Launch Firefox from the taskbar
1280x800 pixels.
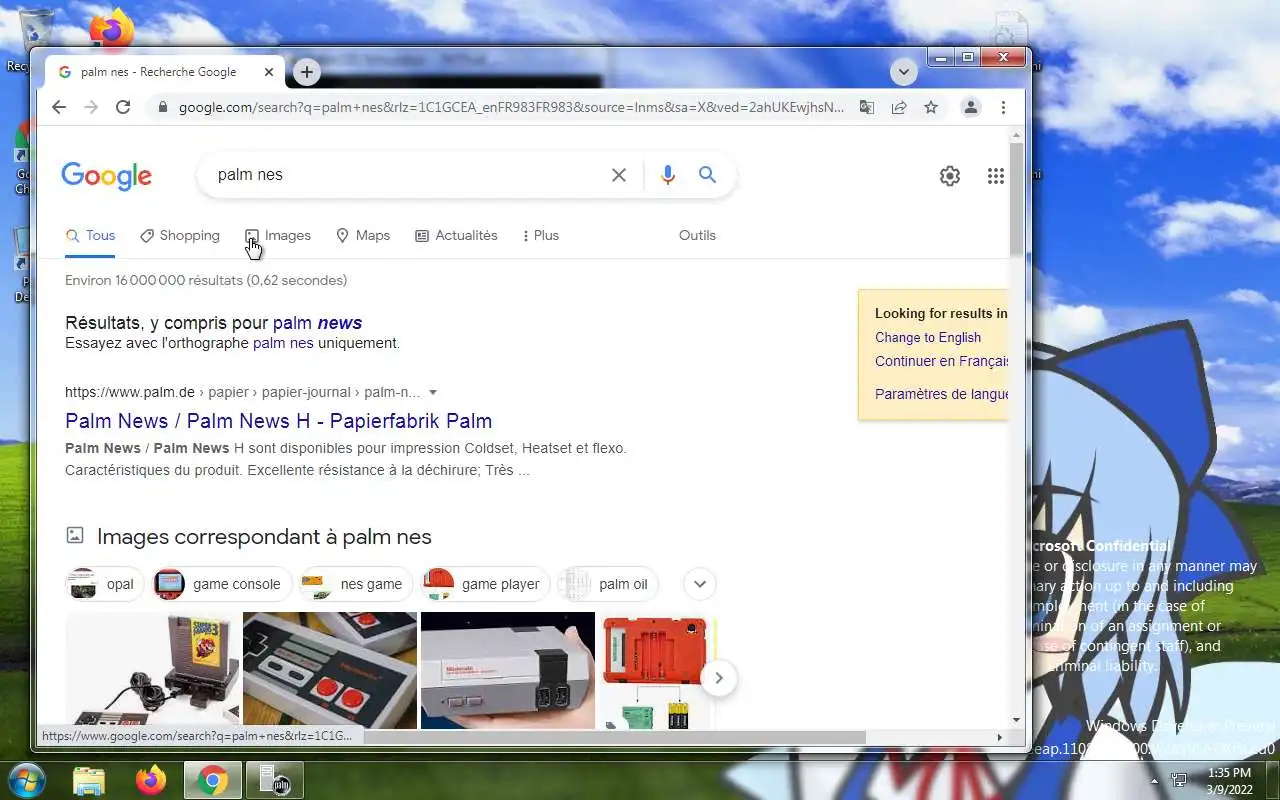pos(151,780)
